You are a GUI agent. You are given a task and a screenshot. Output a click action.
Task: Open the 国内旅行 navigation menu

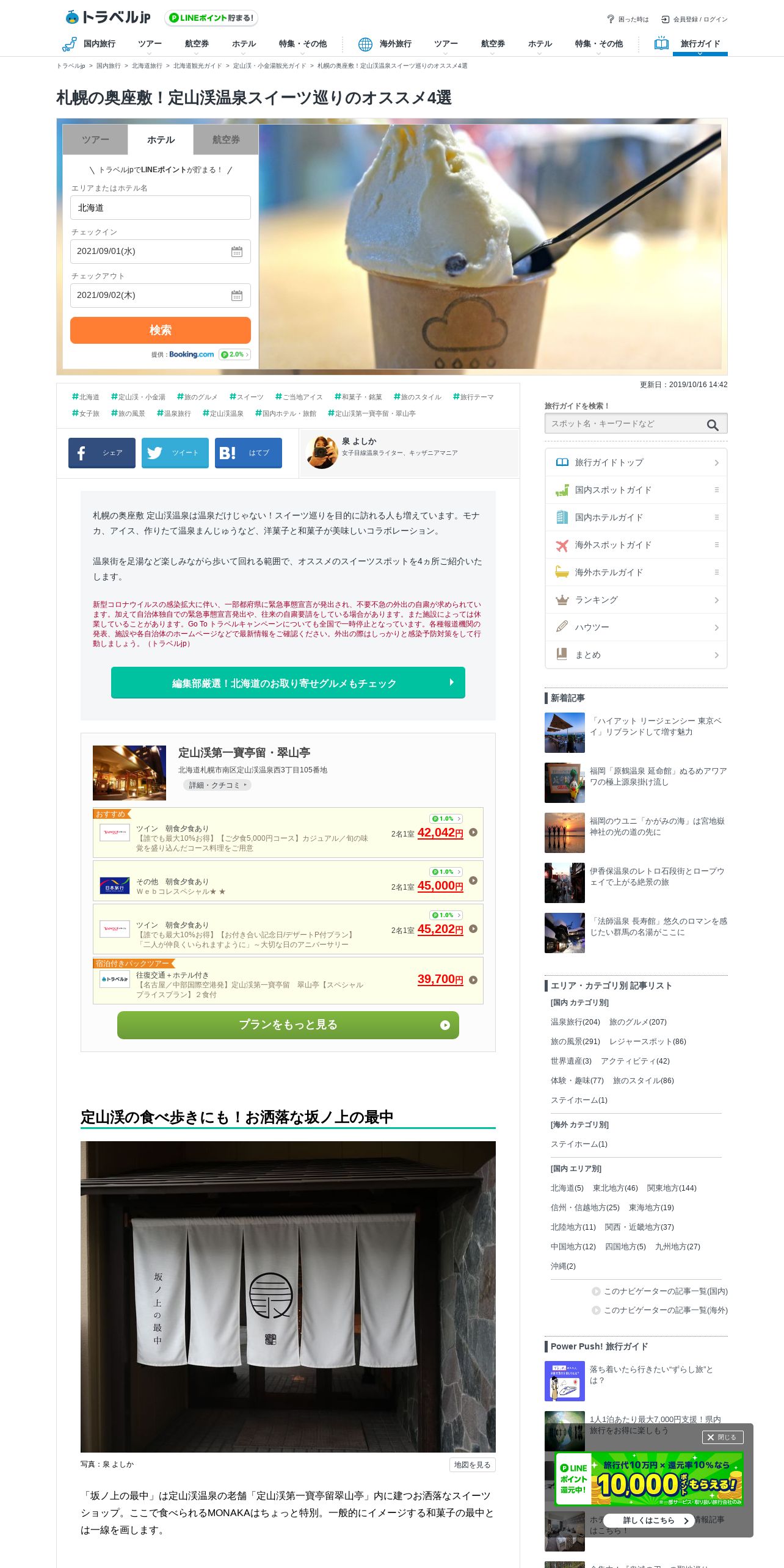pyautogui.click(x=89, y=44)
